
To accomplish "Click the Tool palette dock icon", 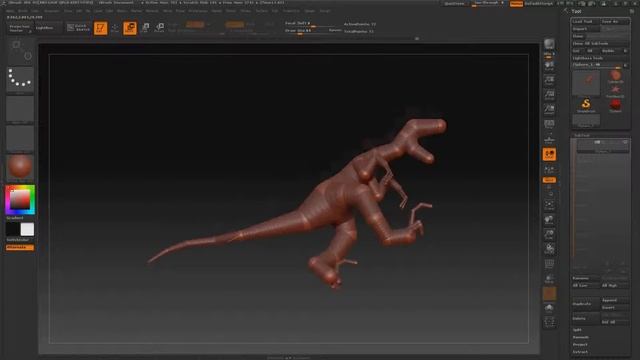I will coord(632,11).
